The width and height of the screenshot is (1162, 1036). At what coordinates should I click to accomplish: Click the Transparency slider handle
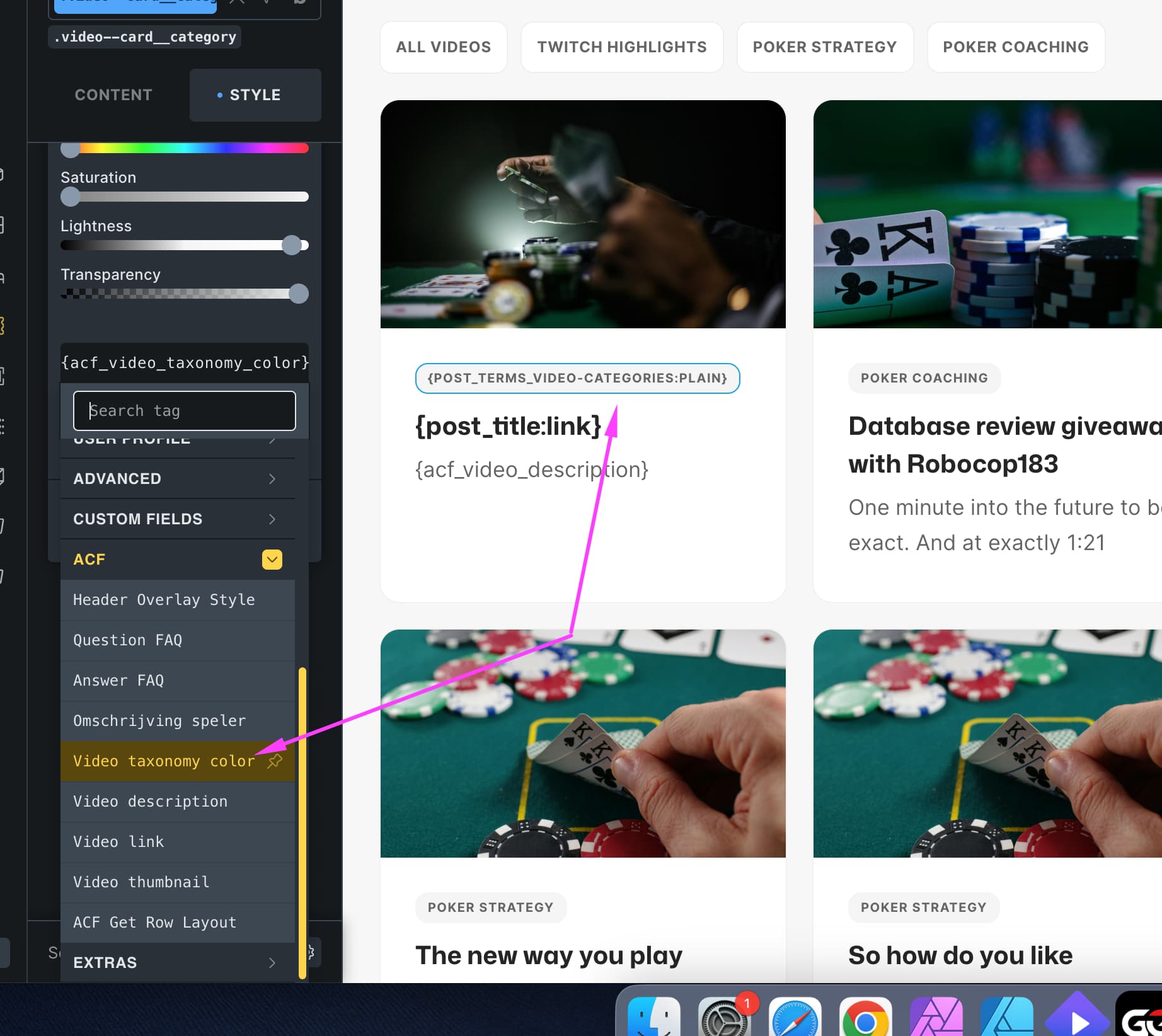click(299, 294)
